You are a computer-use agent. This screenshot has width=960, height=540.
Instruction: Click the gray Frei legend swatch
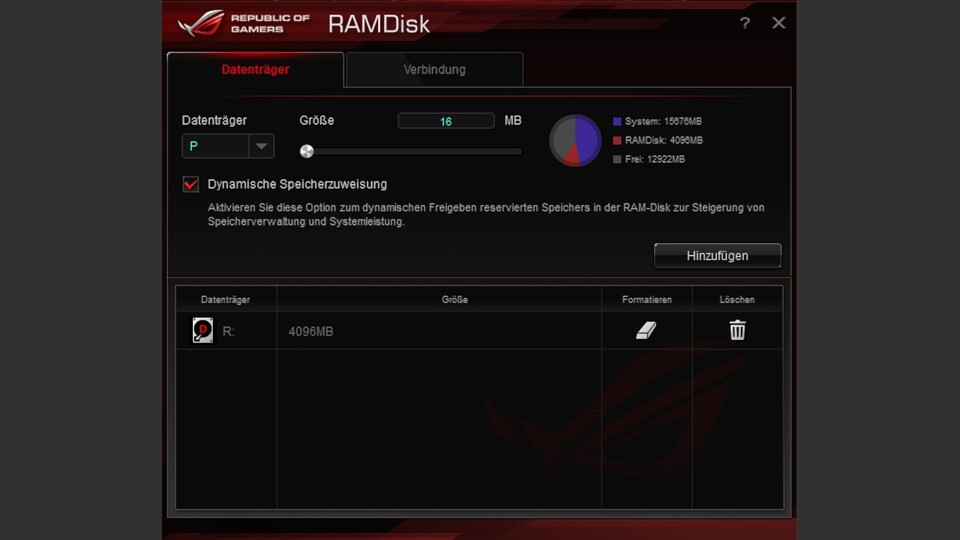(x=617, y=159)
